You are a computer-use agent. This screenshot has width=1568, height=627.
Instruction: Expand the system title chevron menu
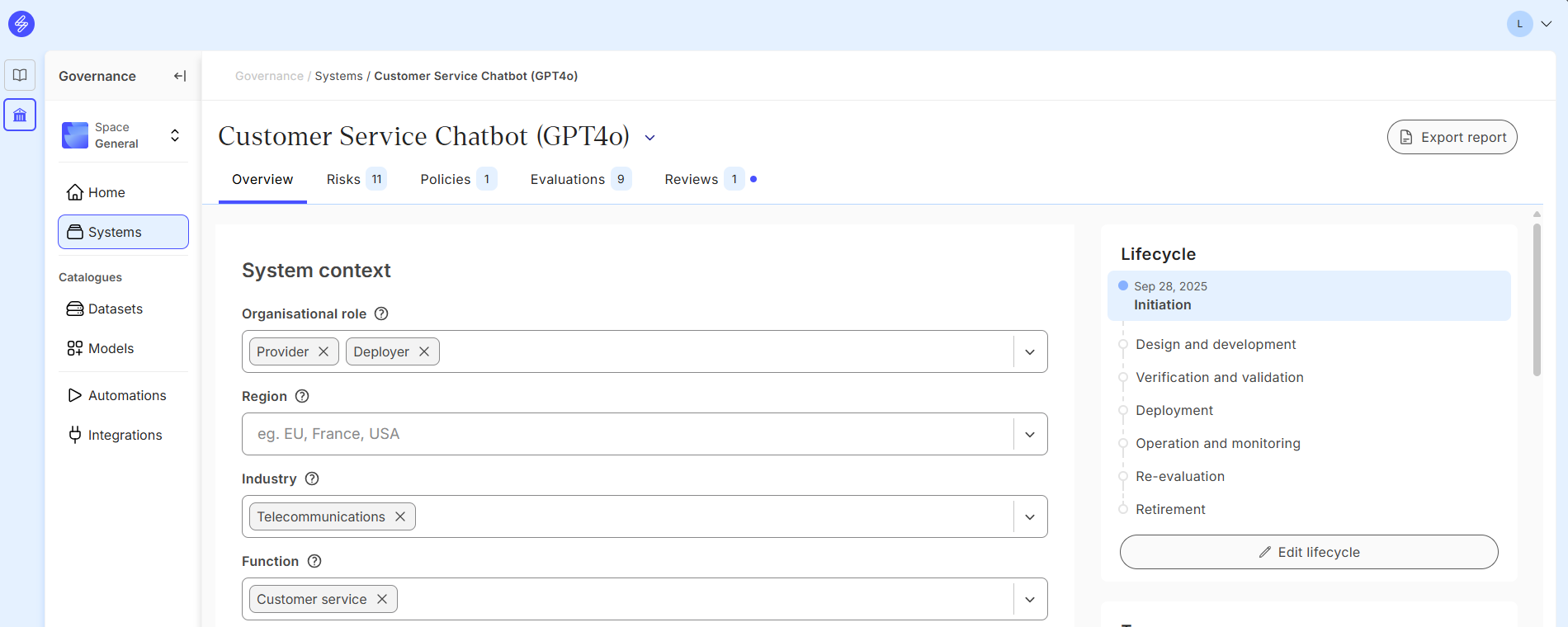(650, 138)
